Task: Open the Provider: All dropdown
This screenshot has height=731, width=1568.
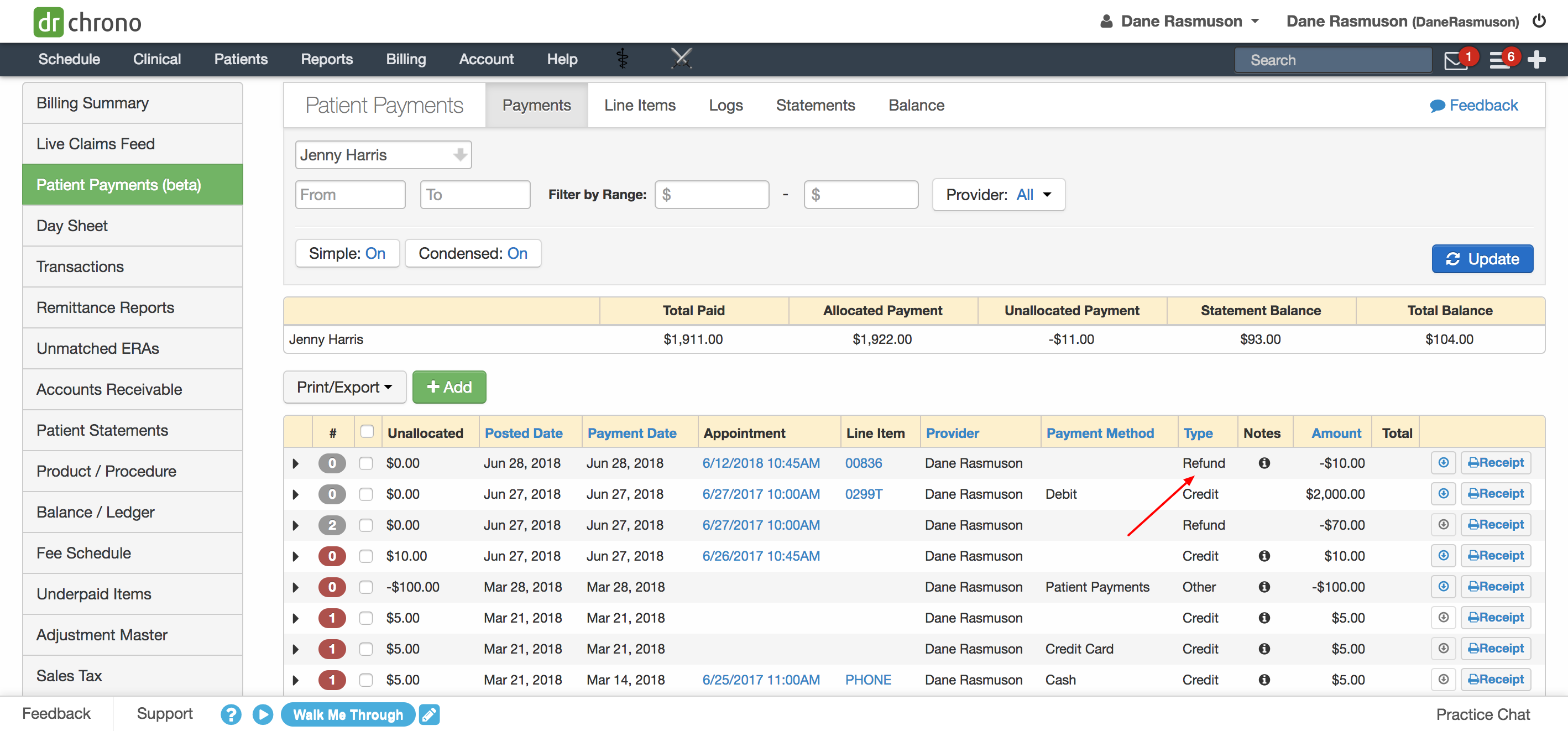Action: tap(999, 195)
